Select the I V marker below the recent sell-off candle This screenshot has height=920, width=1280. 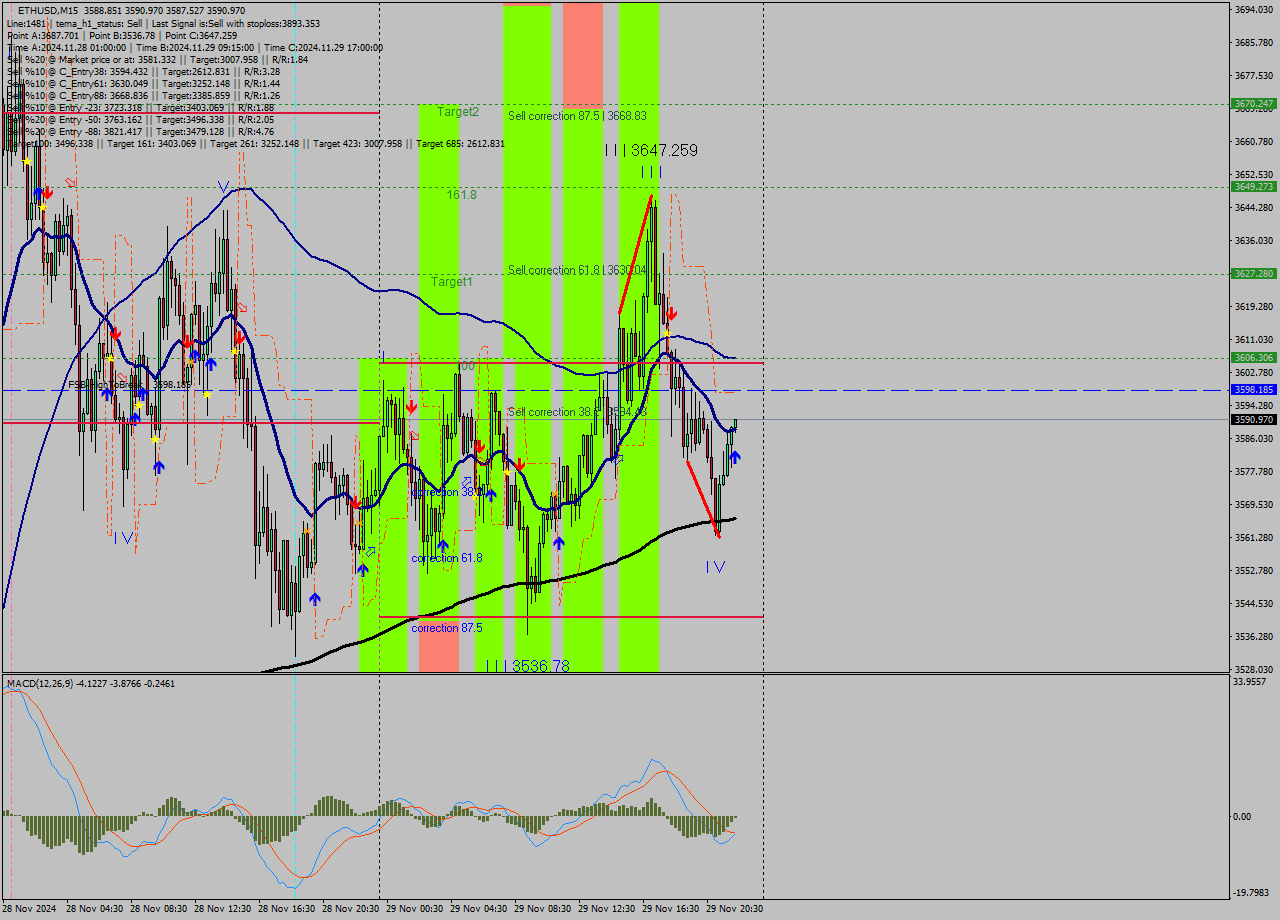coord(715,568)
